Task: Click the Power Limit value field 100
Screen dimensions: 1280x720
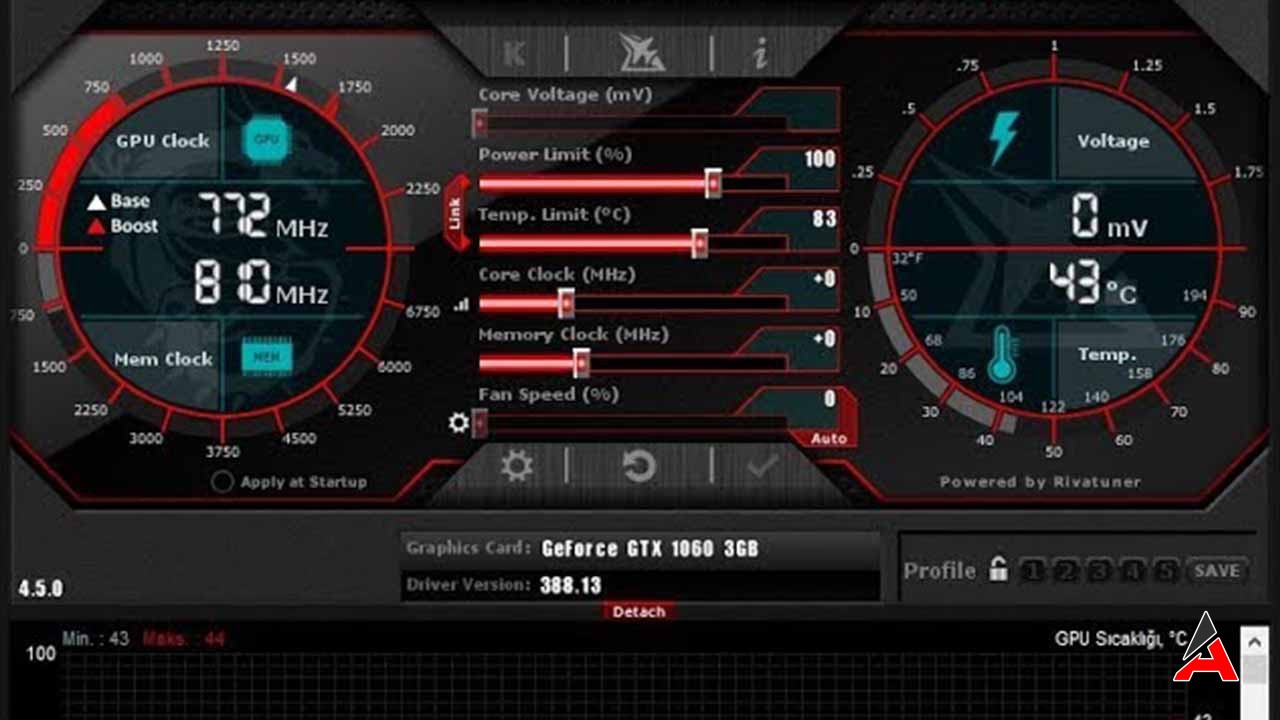Action: [x=819, y=159]
